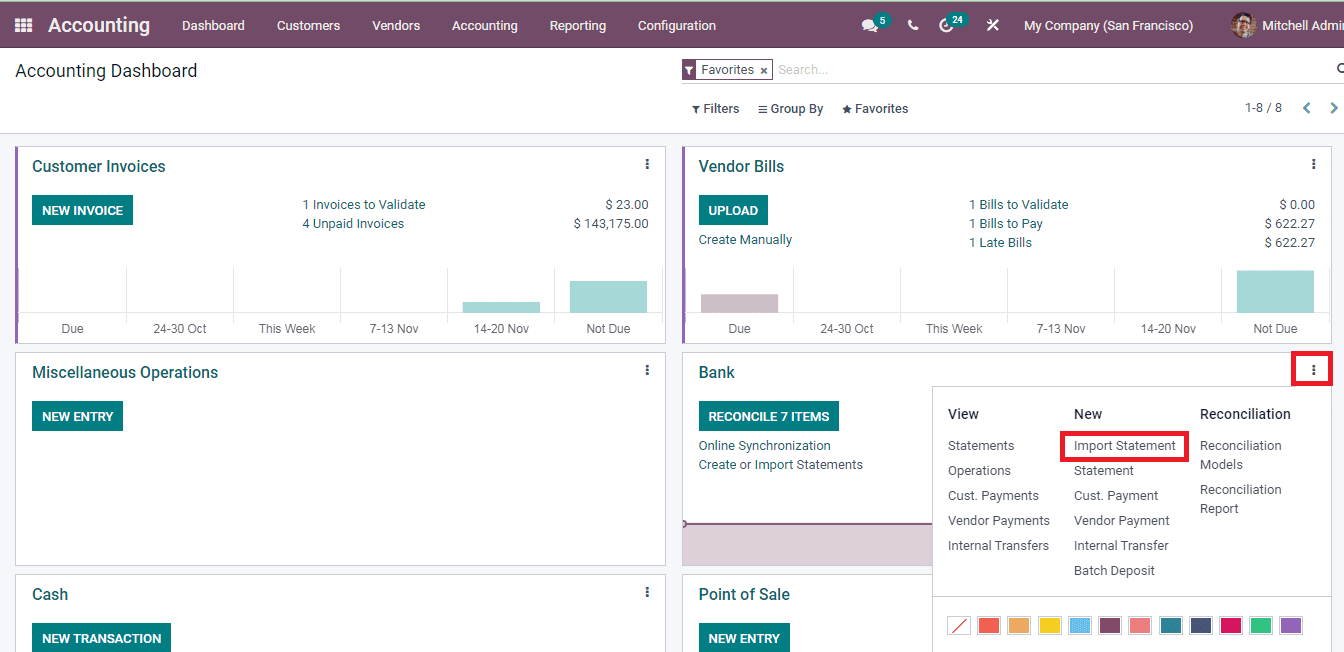Click the search magnifier icon
Viewport: 1344px width, 652px height.
coord(1338,68)
